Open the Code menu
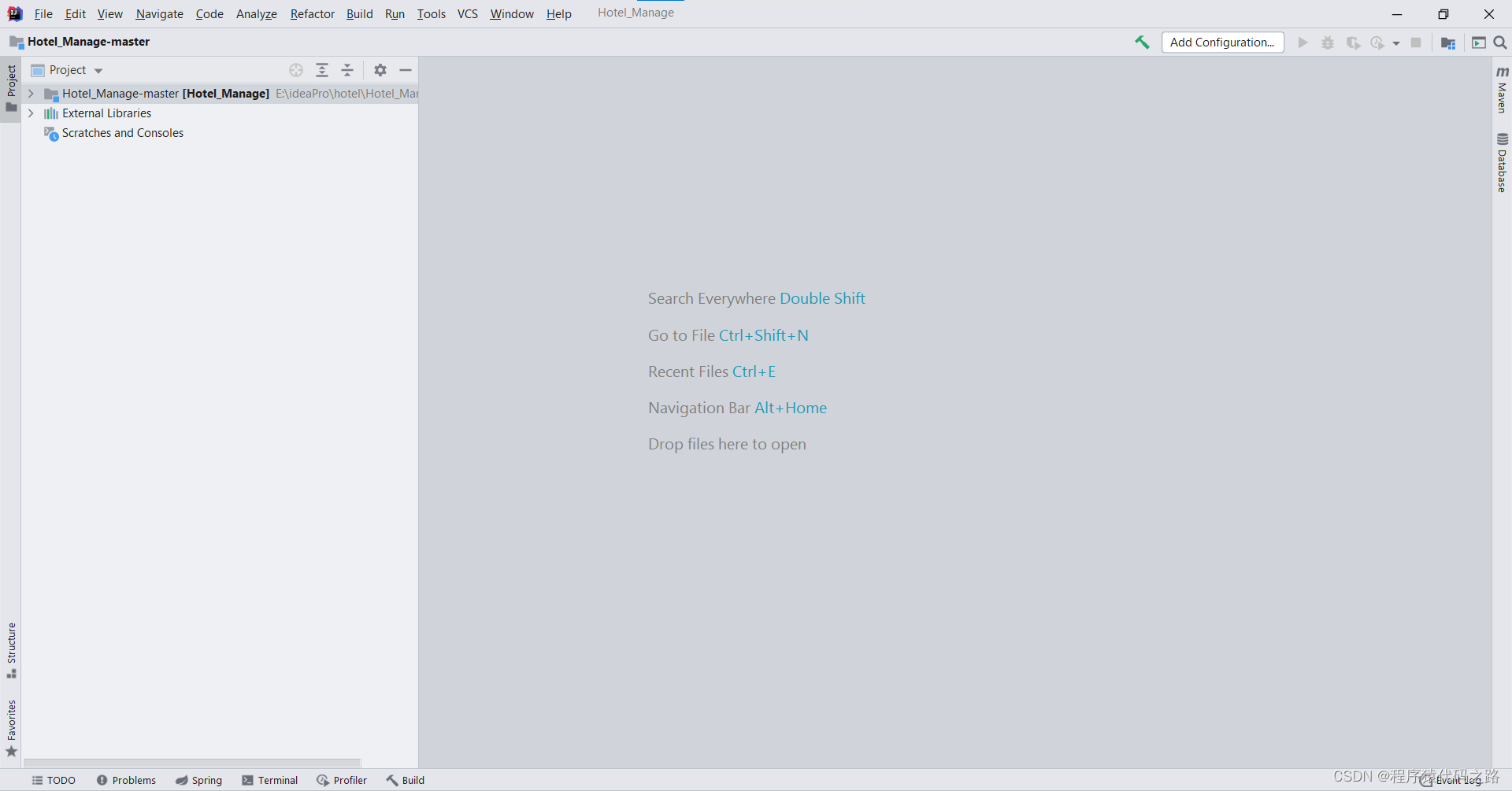Image resolution: width=1512 pixels, height=791 pixels. 209,14
